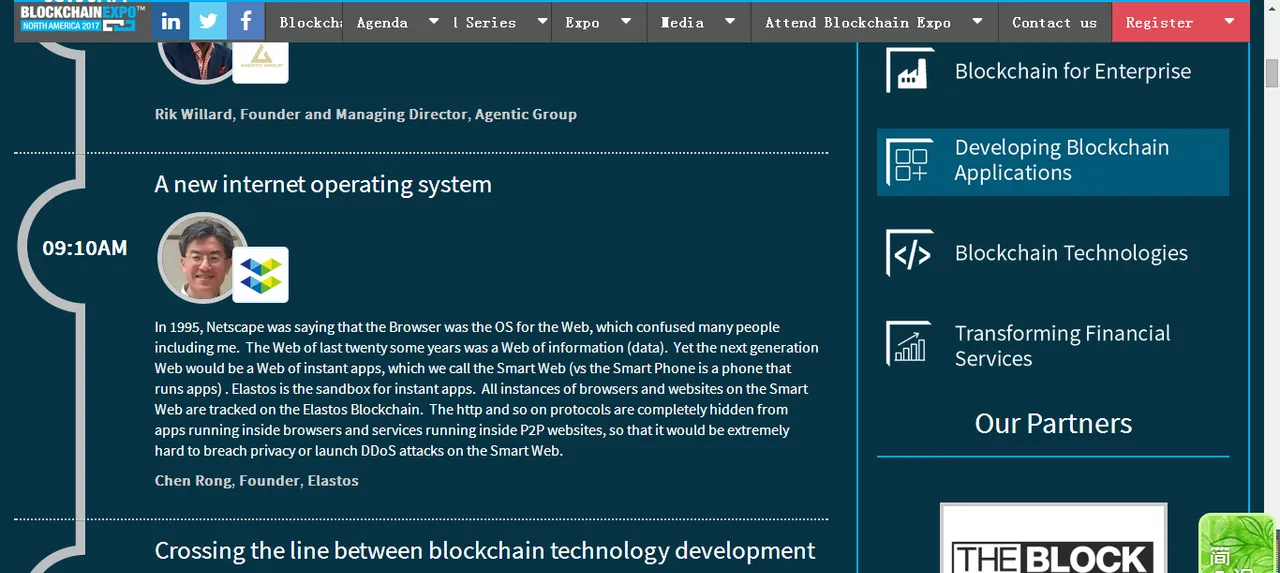Go to the Contact us page
This screenshot has height=573, width=1280.
point(1054,22)
